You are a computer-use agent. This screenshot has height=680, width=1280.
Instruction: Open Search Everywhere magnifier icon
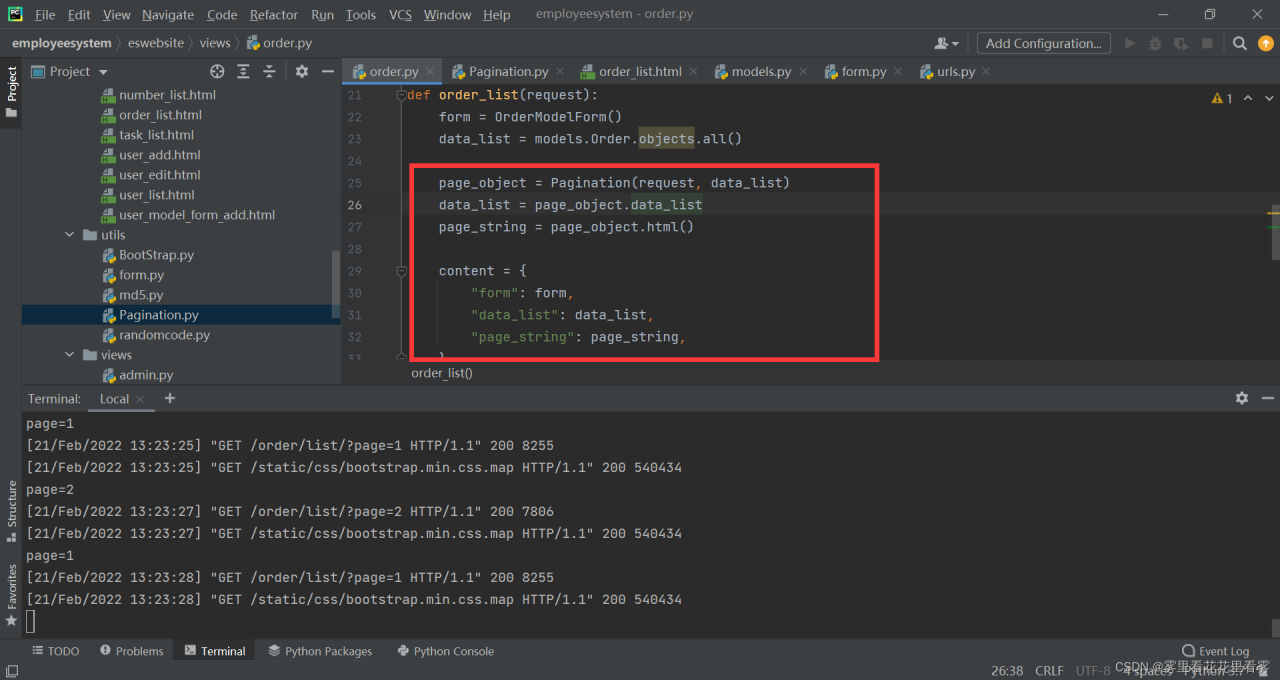click(1239, 43)
